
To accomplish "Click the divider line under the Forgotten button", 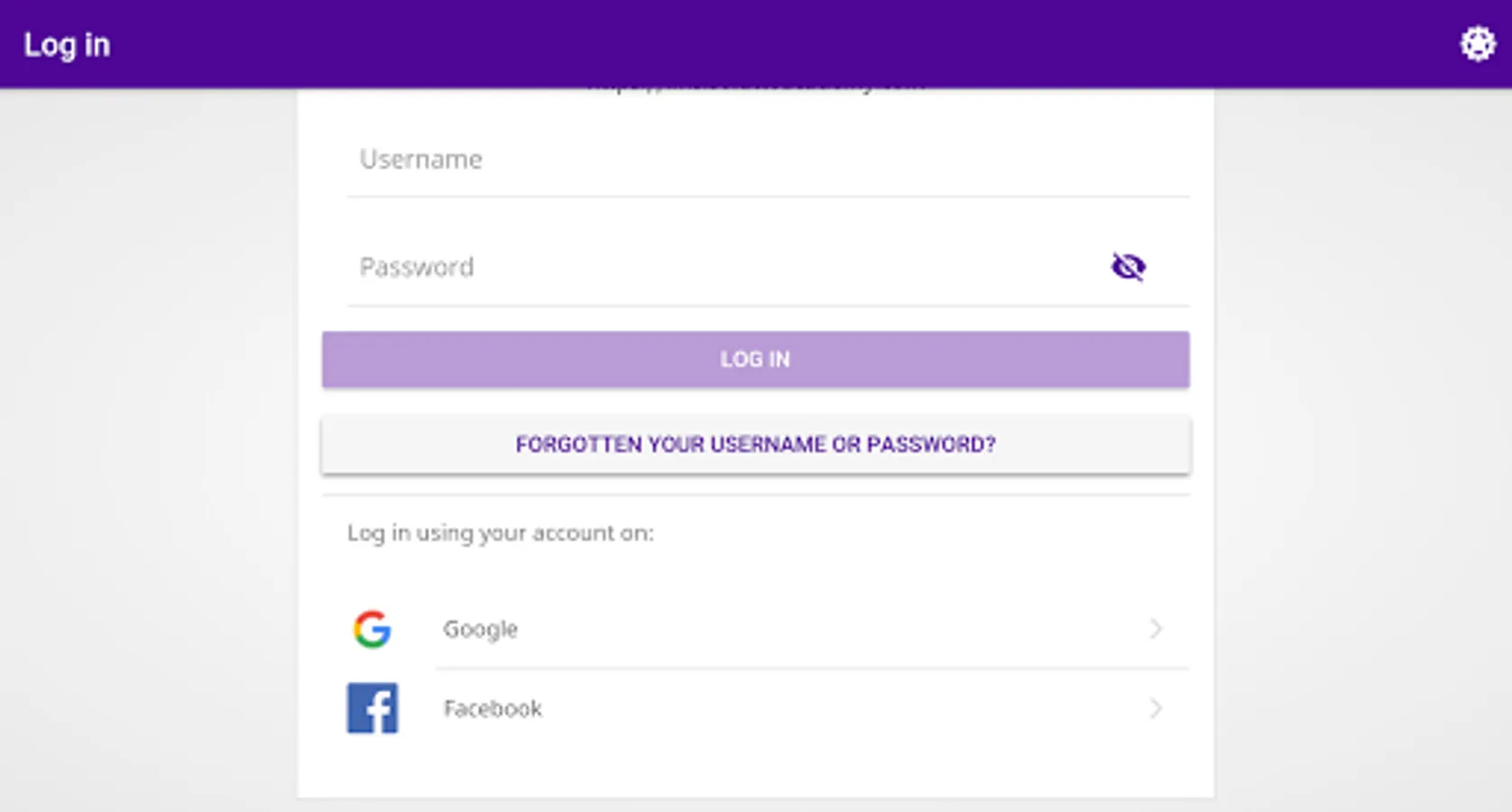I will click(x=755, y=494).
